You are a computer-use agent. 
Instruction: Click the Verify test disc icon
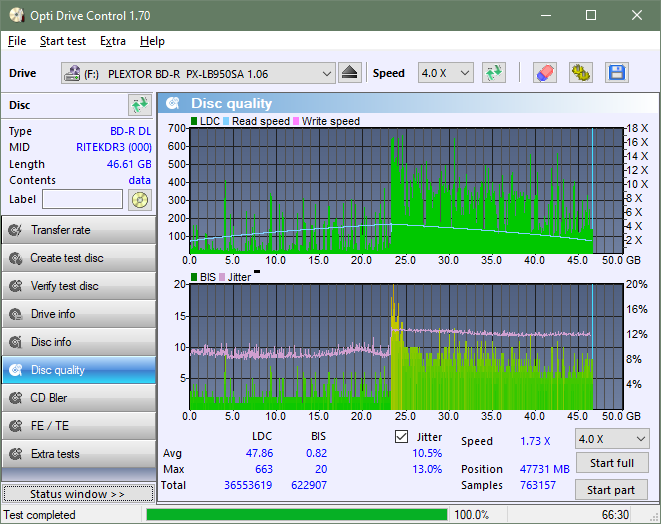point(16,286)
